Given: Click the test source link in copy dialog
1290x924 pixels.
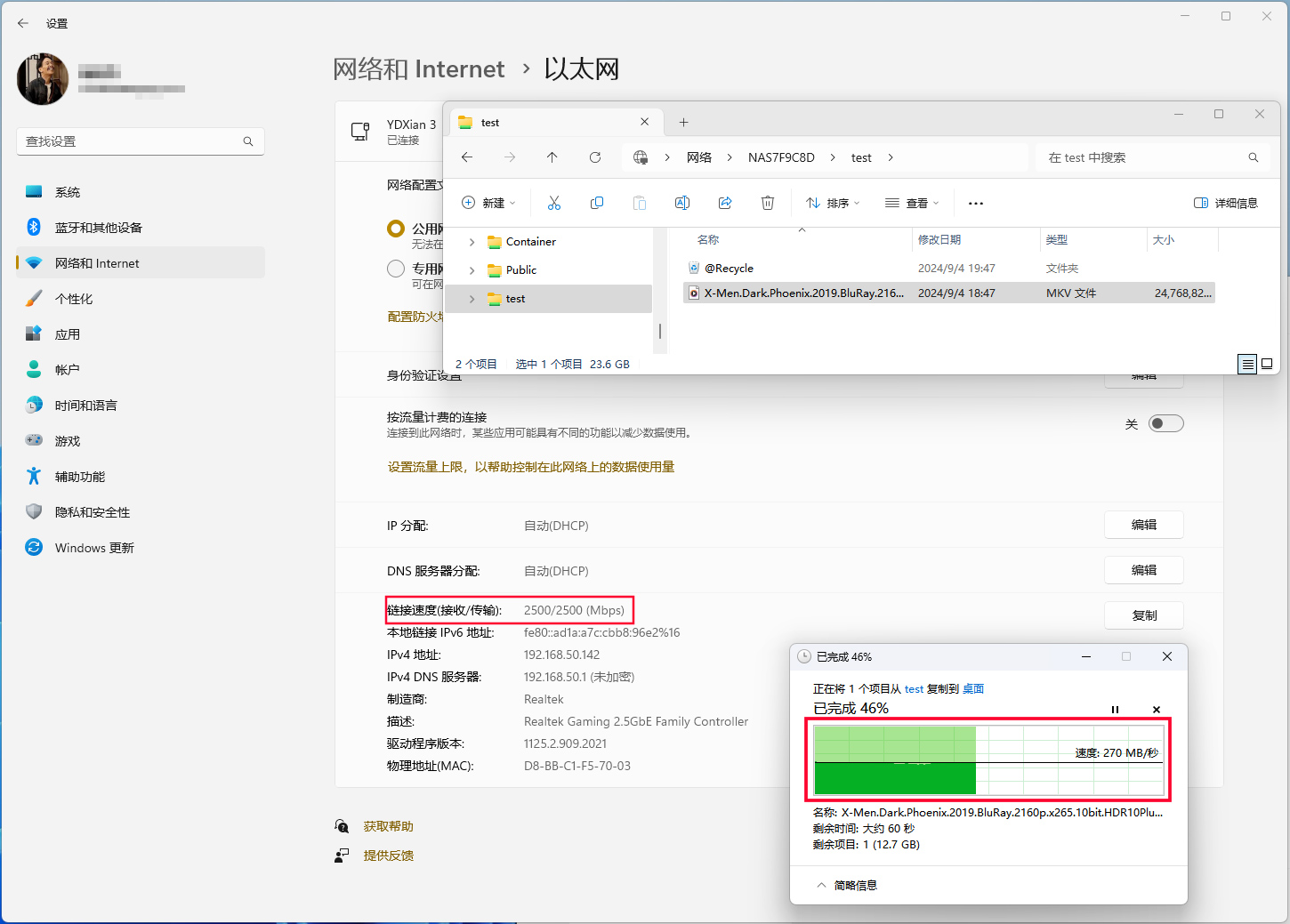Looking at the screenshot, I should click(x=914, y=689).
